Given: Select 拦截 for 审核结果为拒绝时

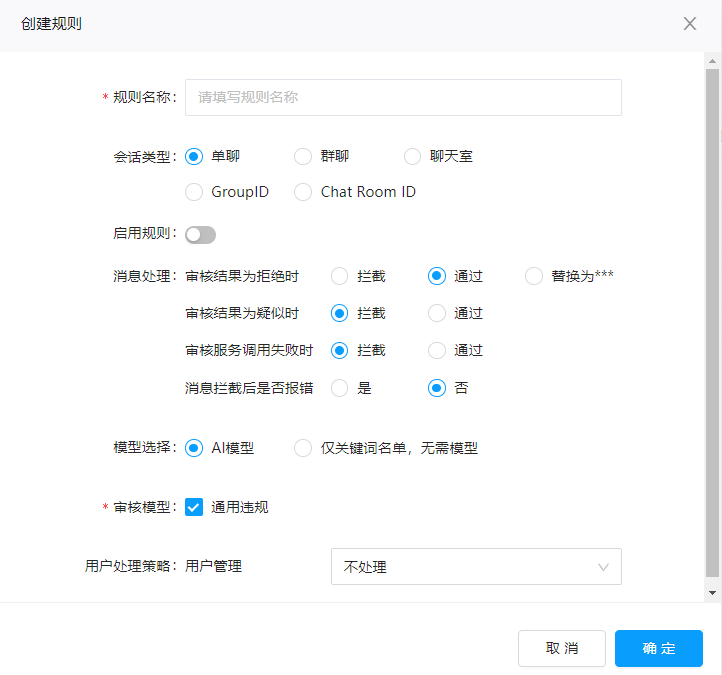Looking at the screenshot, I should tap(340, 276).
